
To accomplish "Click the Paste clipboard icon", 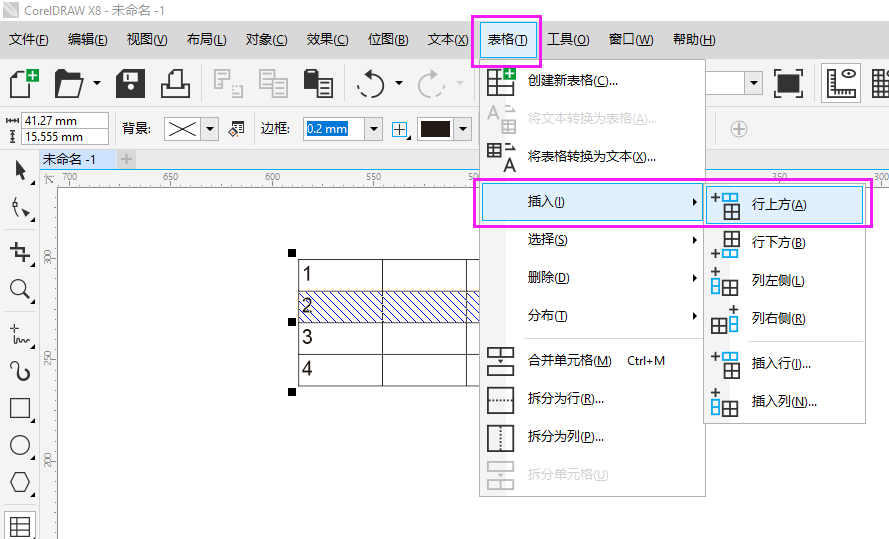I will (318, 83).
